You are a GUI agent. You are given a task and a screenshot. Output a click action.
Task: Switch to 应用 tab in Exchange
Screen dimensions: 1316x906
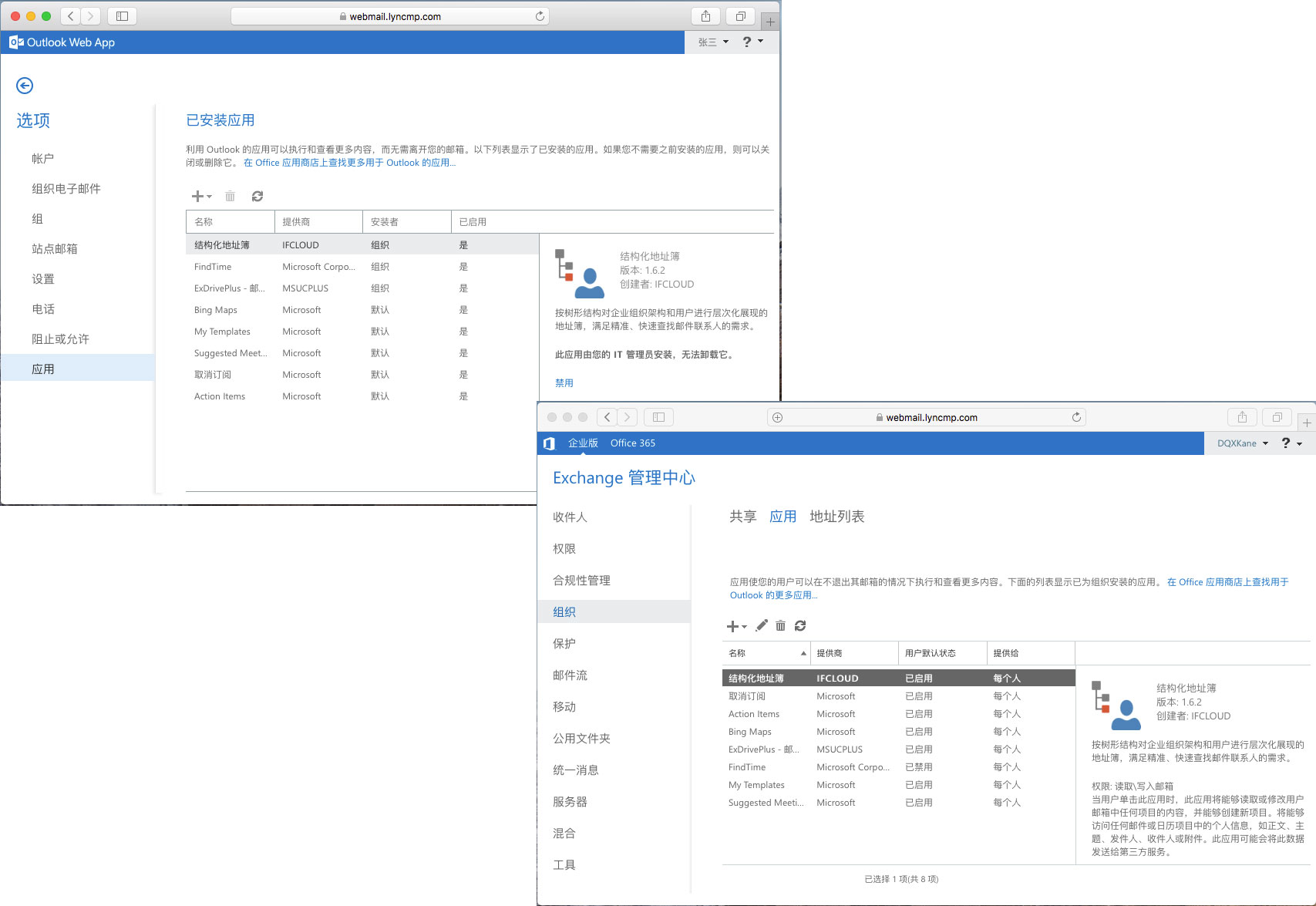[x=783, y=517]
